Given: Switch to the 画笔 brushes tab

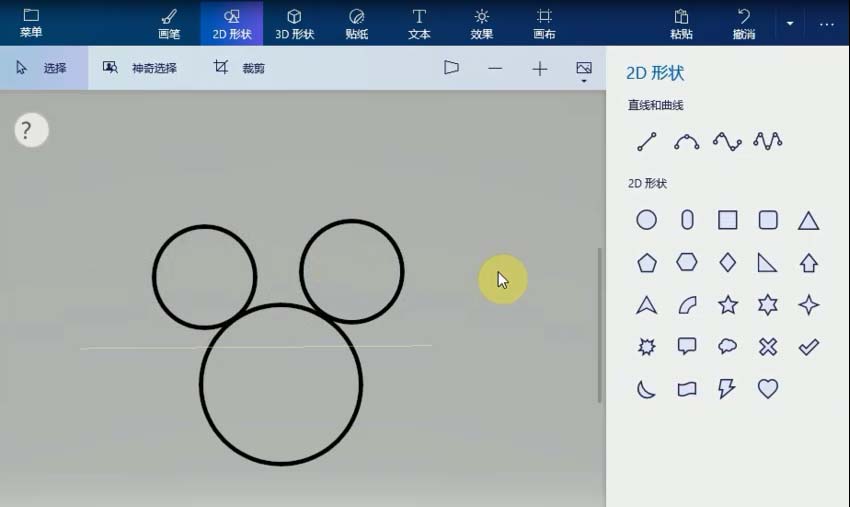Looking at the screenshot, I should 169,23.
